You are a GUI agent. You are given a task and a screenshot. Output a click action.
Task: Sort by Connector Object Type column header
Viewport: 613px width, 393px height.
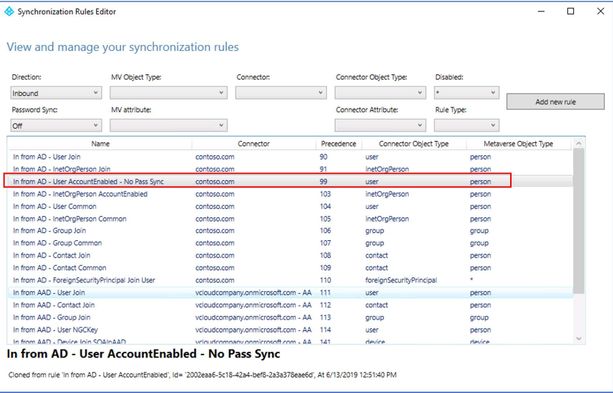414,144
